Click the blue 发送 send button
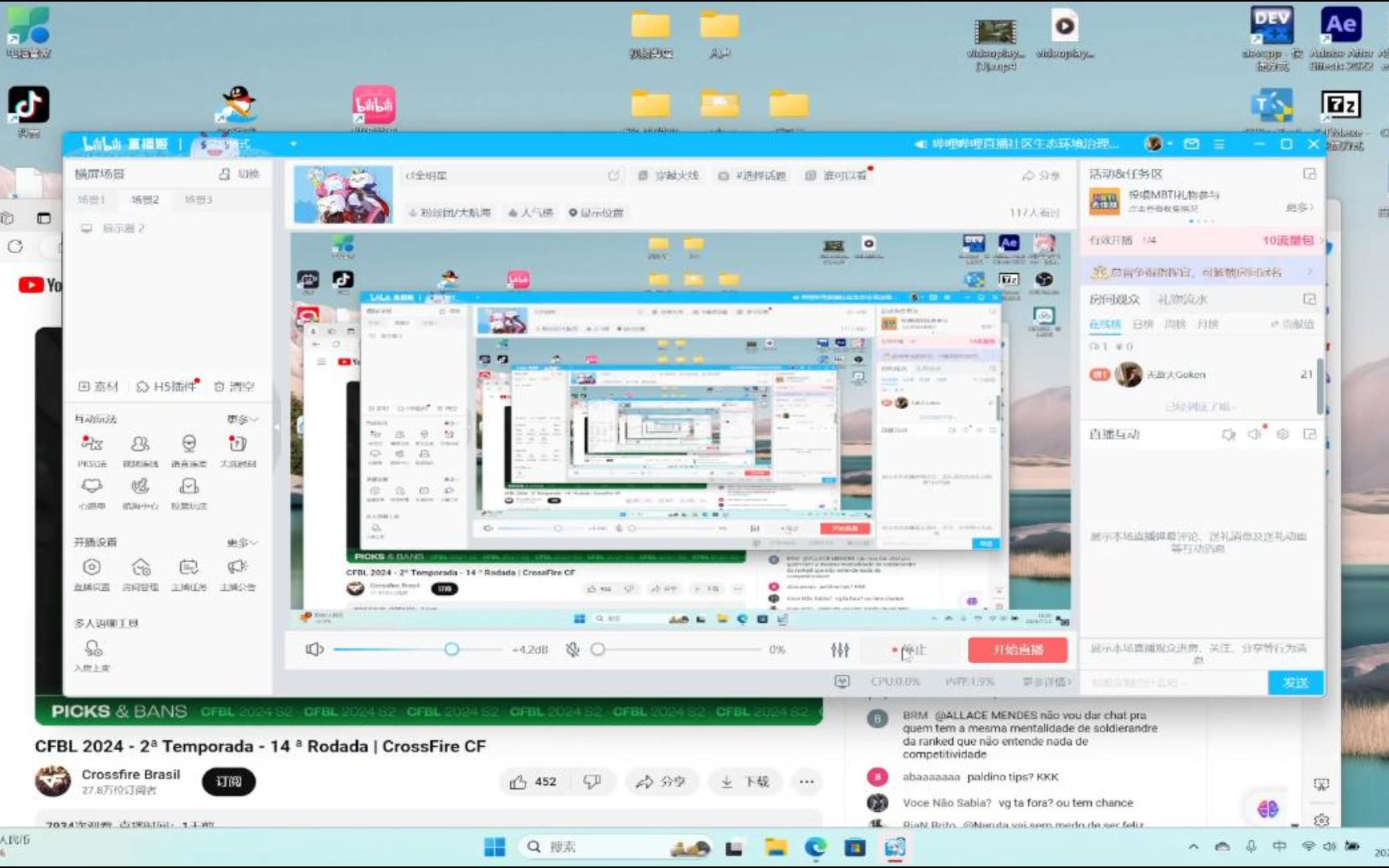Screen dimensions: 1389x868 click(1295, 682)
